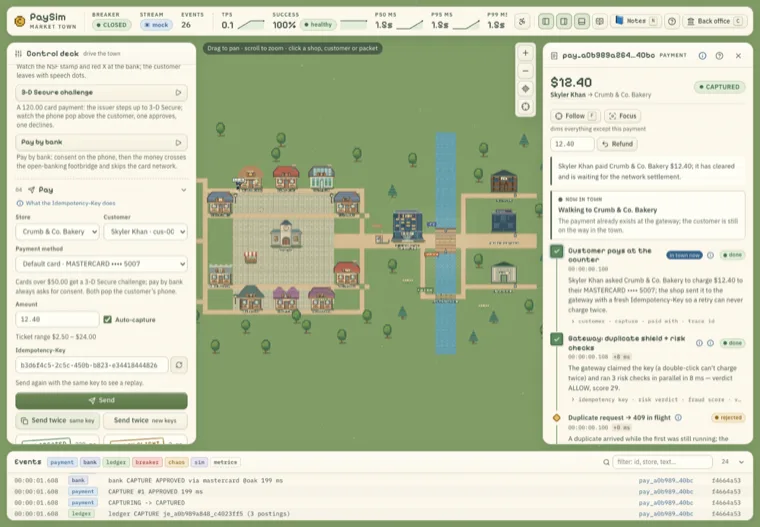Screen dimensions: 760x527
Task: Click the green Send button
Action: (101, 400)
